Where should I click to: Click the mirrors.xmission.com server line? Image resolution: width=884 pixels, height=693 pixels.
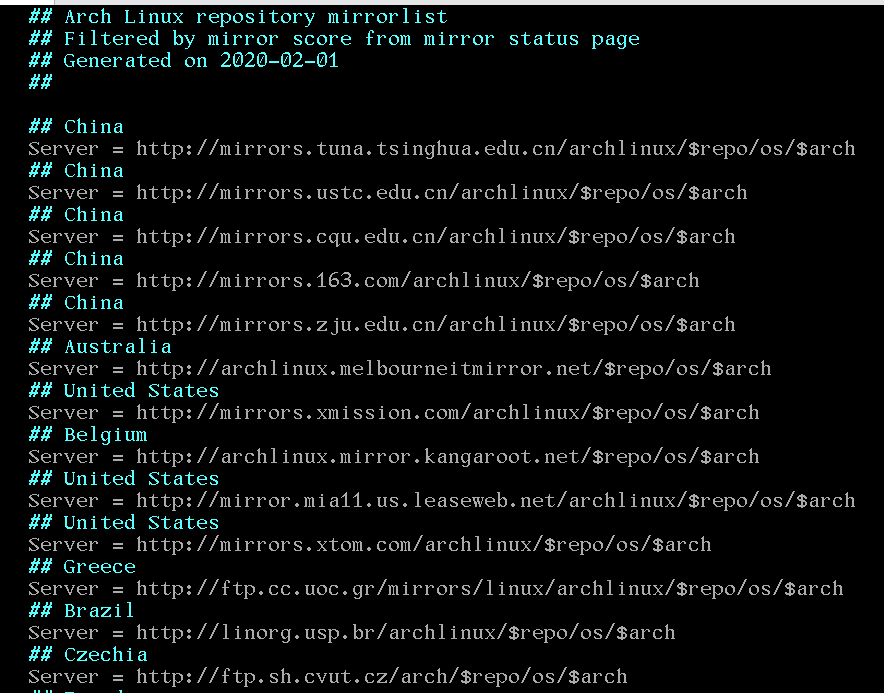[x=394, y=413]
